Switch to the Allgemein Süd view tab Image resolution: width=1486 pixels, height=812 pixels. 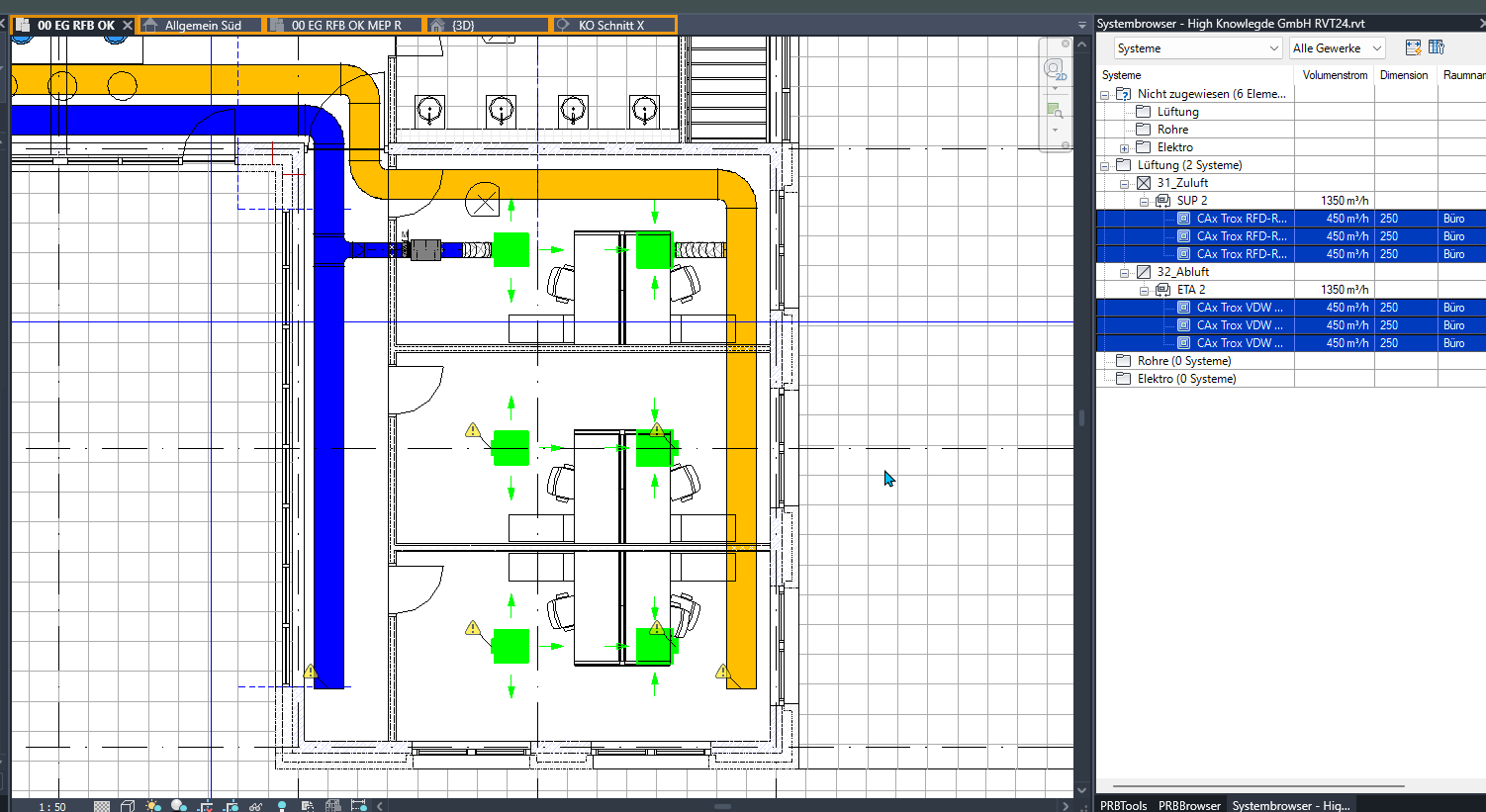tap(203, 26)
